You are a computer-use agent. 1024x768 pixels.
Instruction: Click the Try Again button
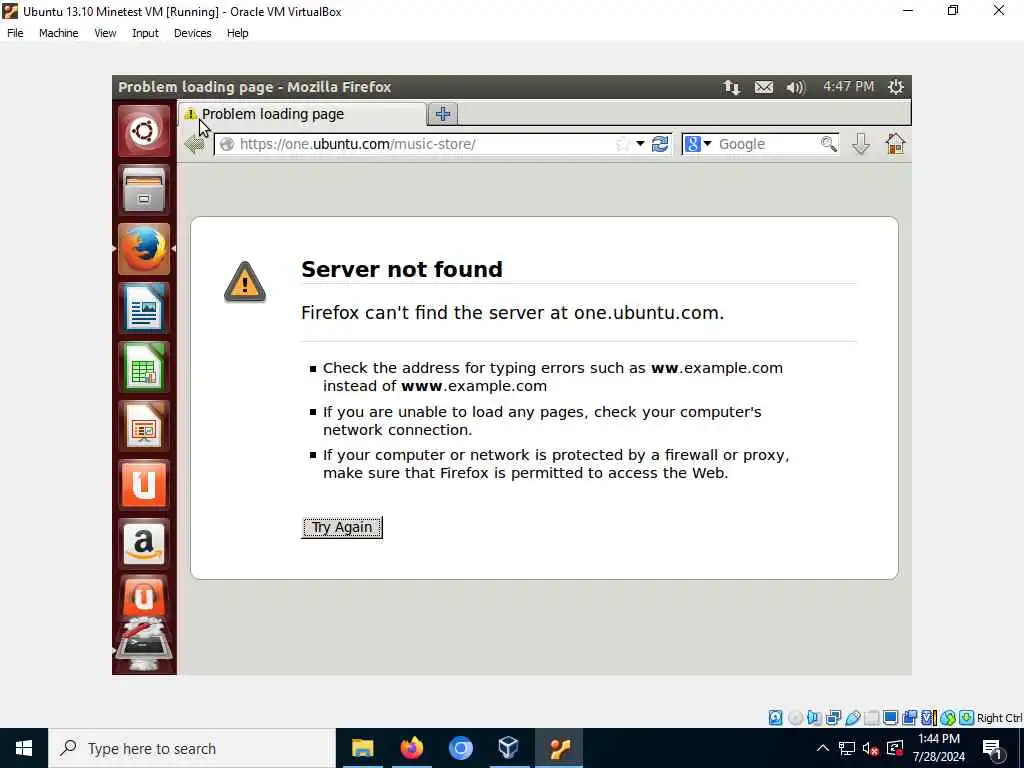click(342, 527)
